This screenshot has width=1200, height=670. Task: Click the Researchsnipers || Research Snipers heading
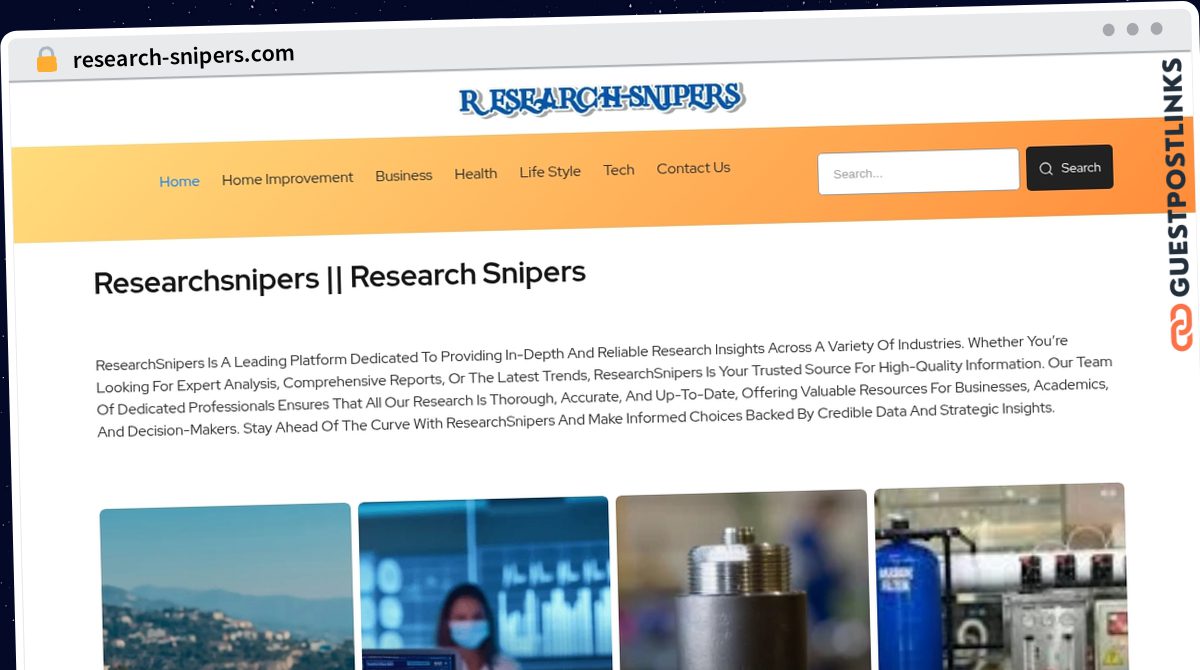coord(340,277)
